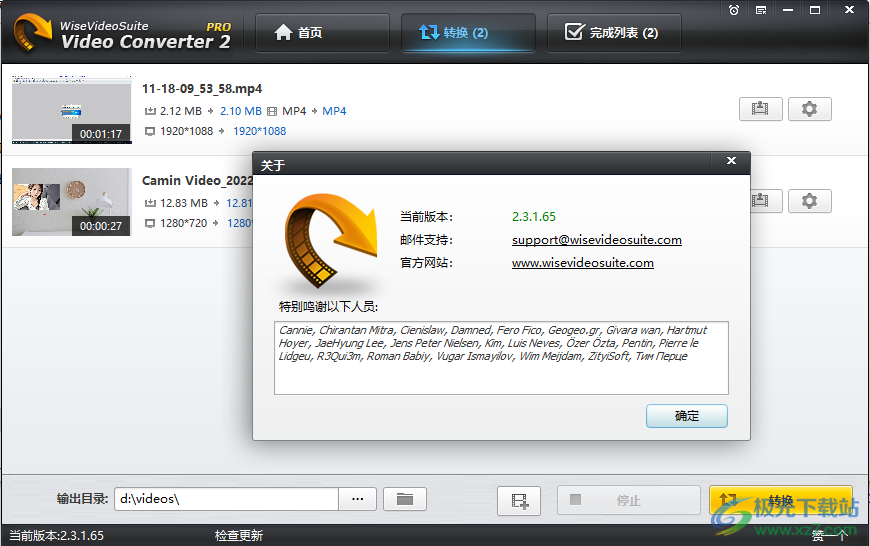
Task: Click the 当前版本:2.3.1.65 status bar text
Action: click(57, 535)
